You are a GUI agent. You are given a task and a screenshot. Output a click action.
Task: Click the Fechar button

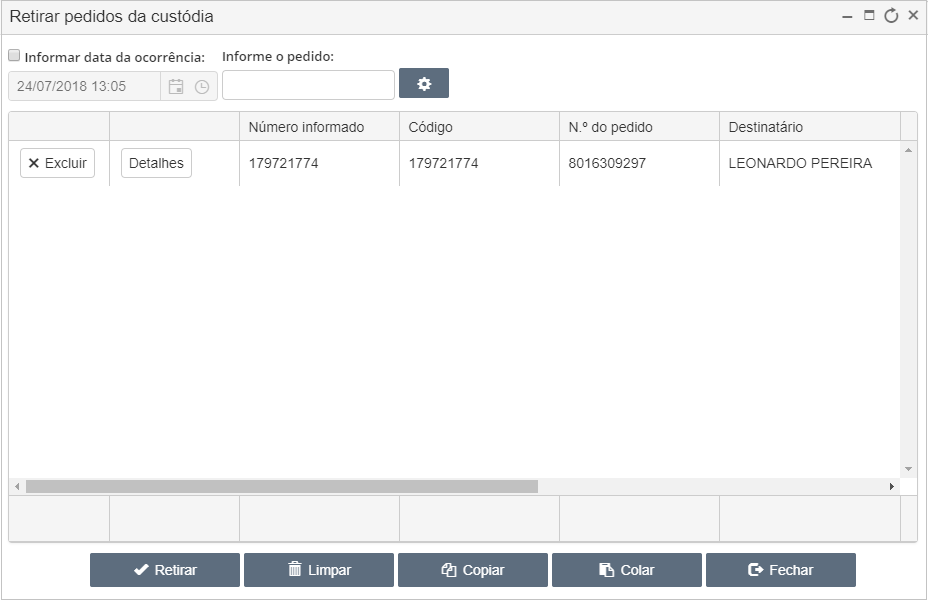(781, 570)
